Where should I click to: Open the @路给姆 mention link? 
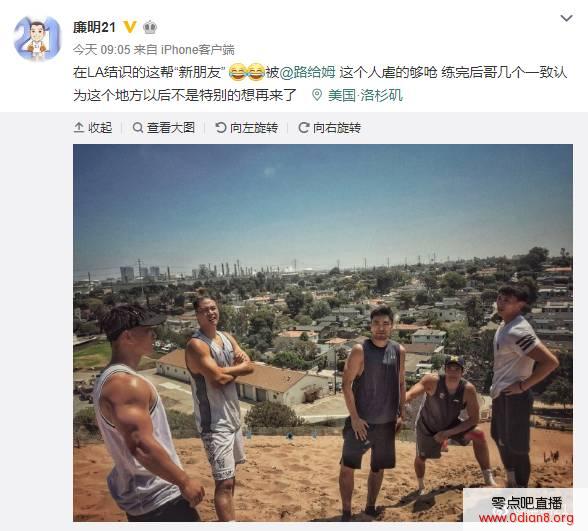point(308,72)
